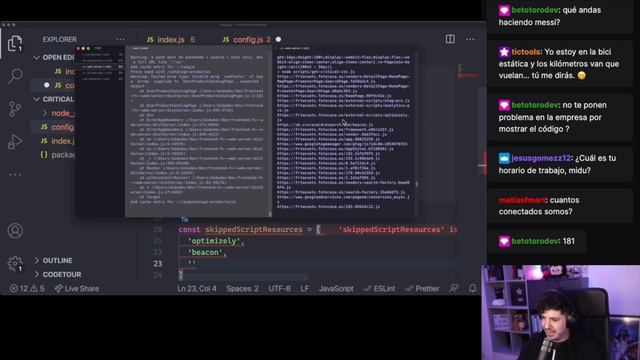Go to line via Ln 23, Col 4
This screenshot has width=640, height=360.
(196, 289)
